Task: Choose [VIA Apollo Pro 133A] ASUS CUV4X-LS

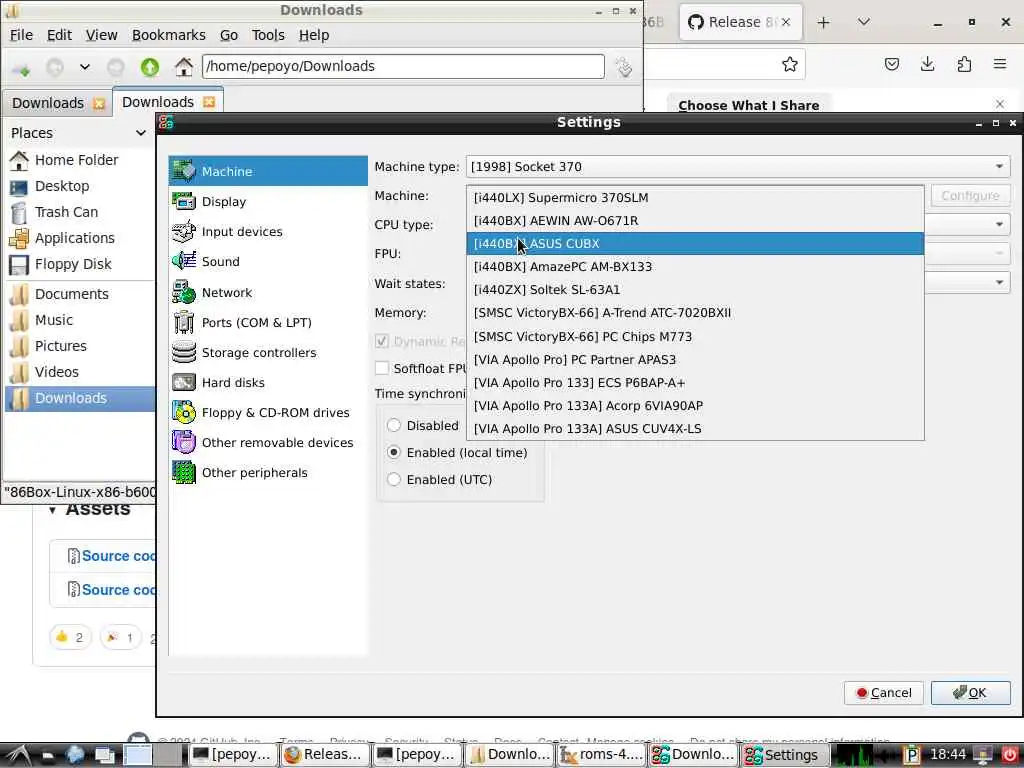Action: [x=695, y=428]
